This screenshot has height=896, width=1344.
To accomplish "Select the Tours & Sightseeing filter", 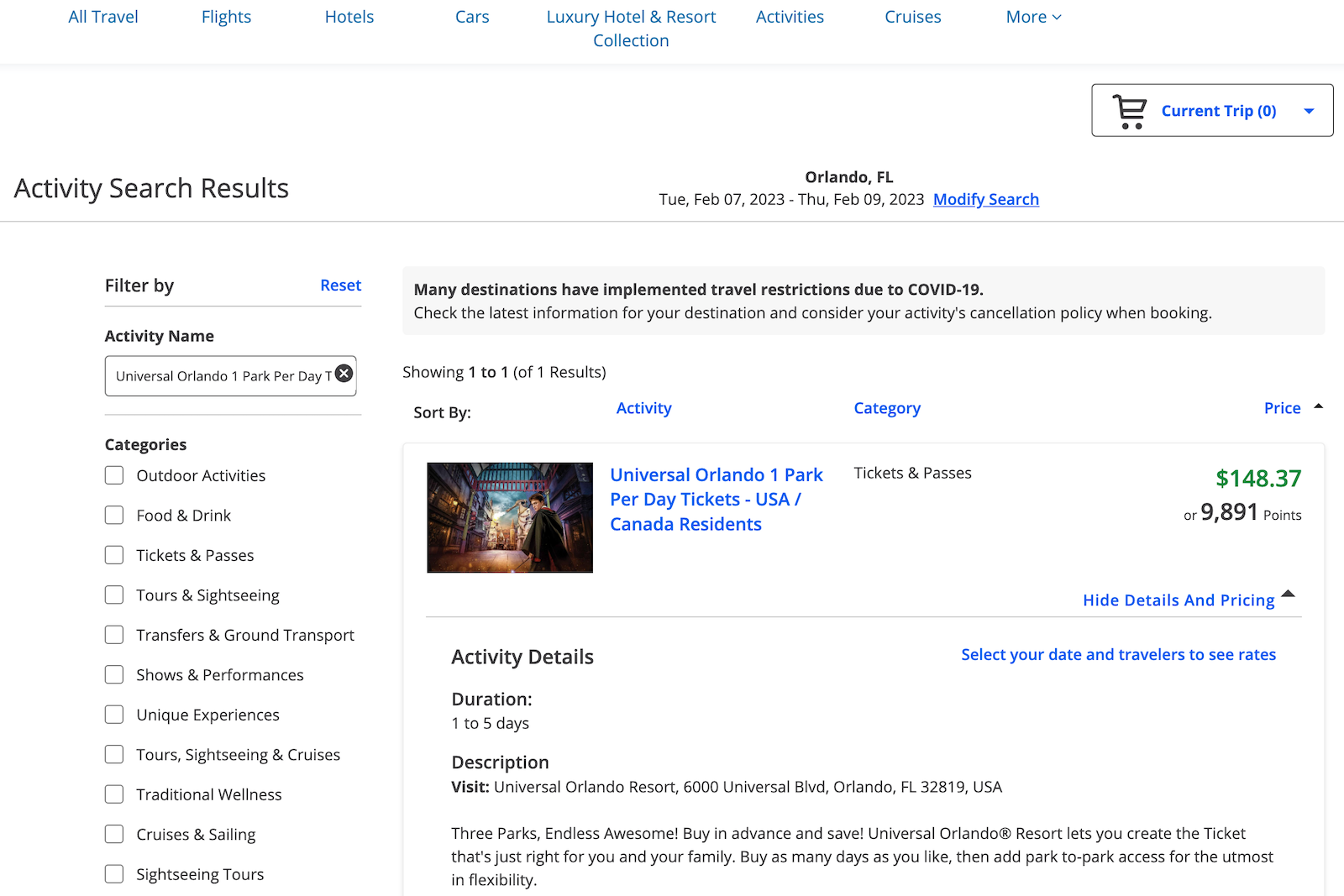I will click(114, 595).
